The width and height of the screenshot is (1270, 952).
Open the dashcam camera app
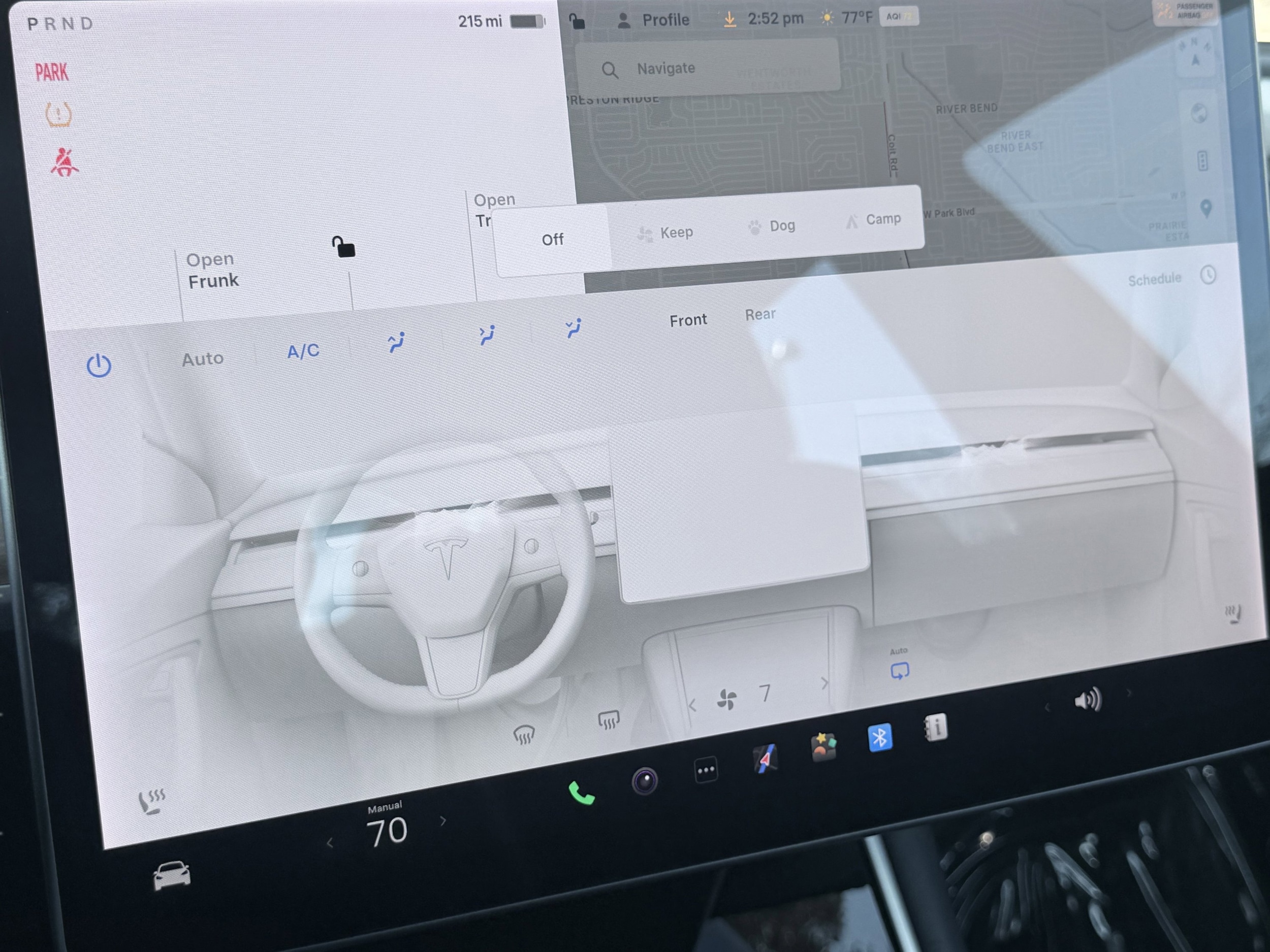click(644, 781)
